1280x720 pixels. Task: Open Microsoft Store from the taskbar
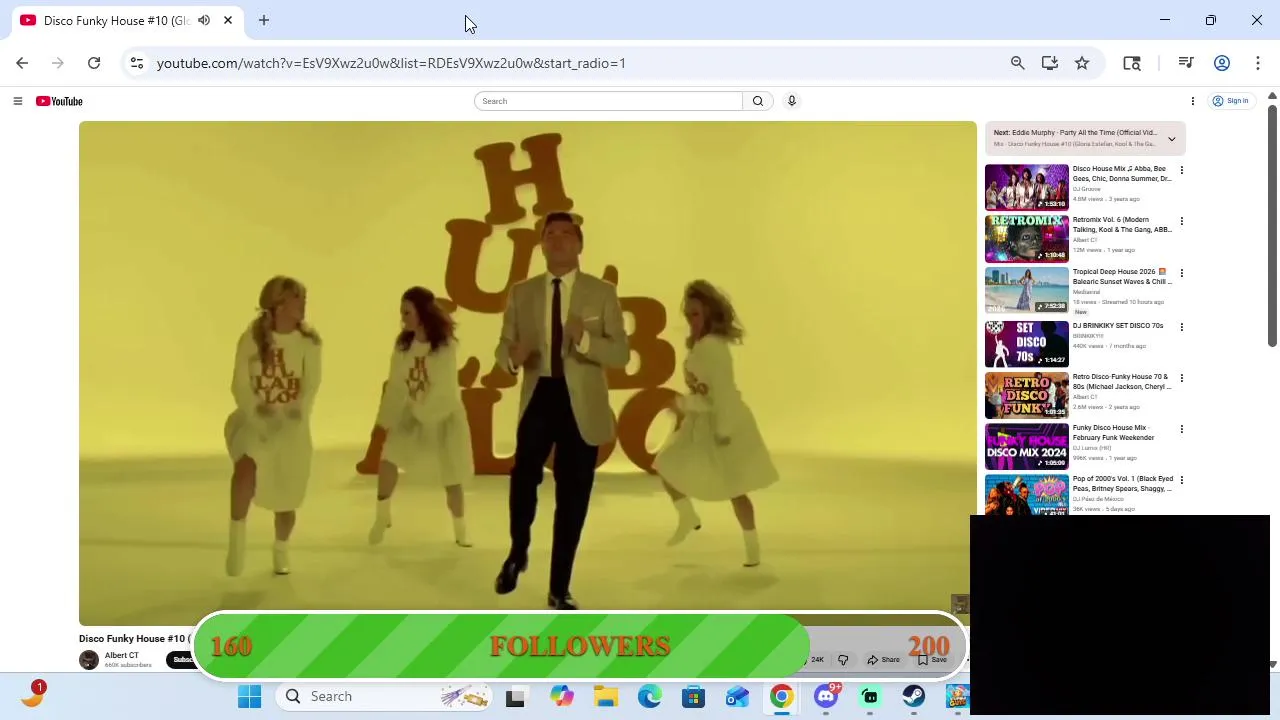(x=693, y=696)
